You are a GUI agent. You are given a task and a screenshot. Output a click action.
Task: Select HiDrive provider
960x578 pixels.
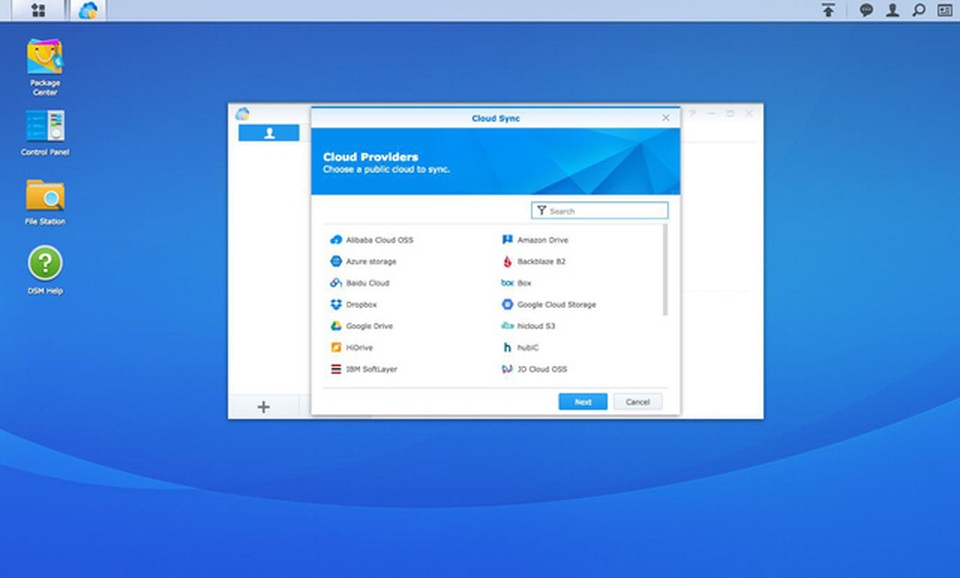351,347
